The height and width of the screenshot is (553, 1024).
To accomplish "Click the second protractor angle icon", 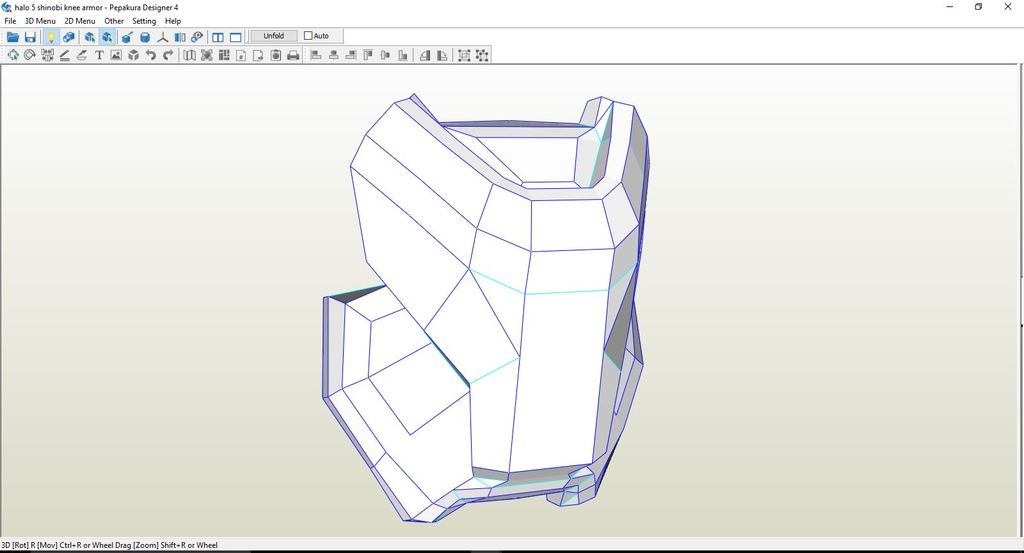I will click(x=442, y=55).
